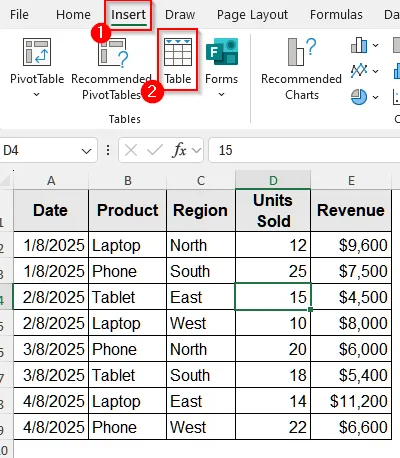Select column E header
The width and height of the screenshot is (400, 458).
351,180
